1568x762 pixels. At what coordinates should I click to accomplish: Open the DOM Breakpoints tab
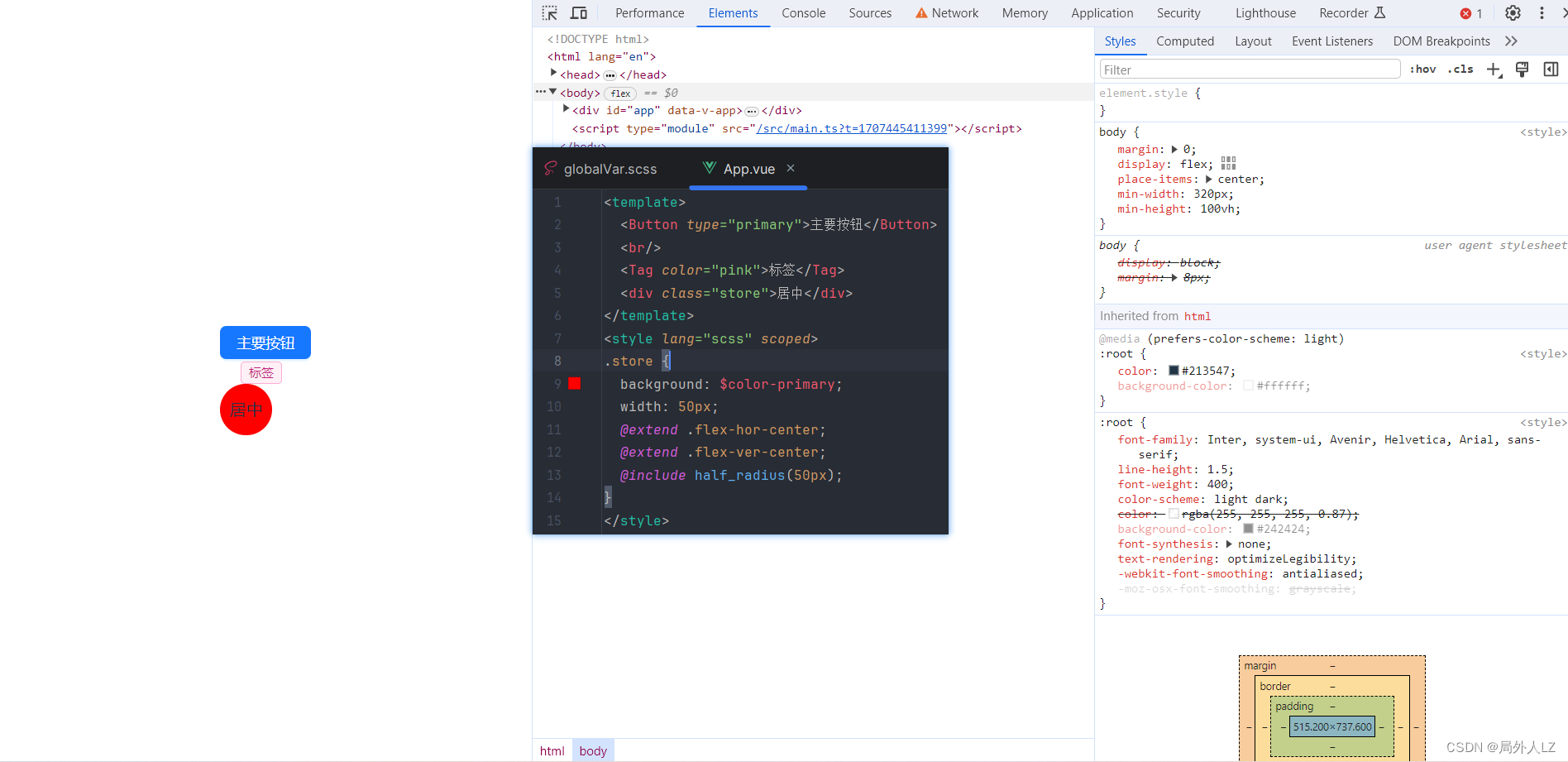(1441, 41)
